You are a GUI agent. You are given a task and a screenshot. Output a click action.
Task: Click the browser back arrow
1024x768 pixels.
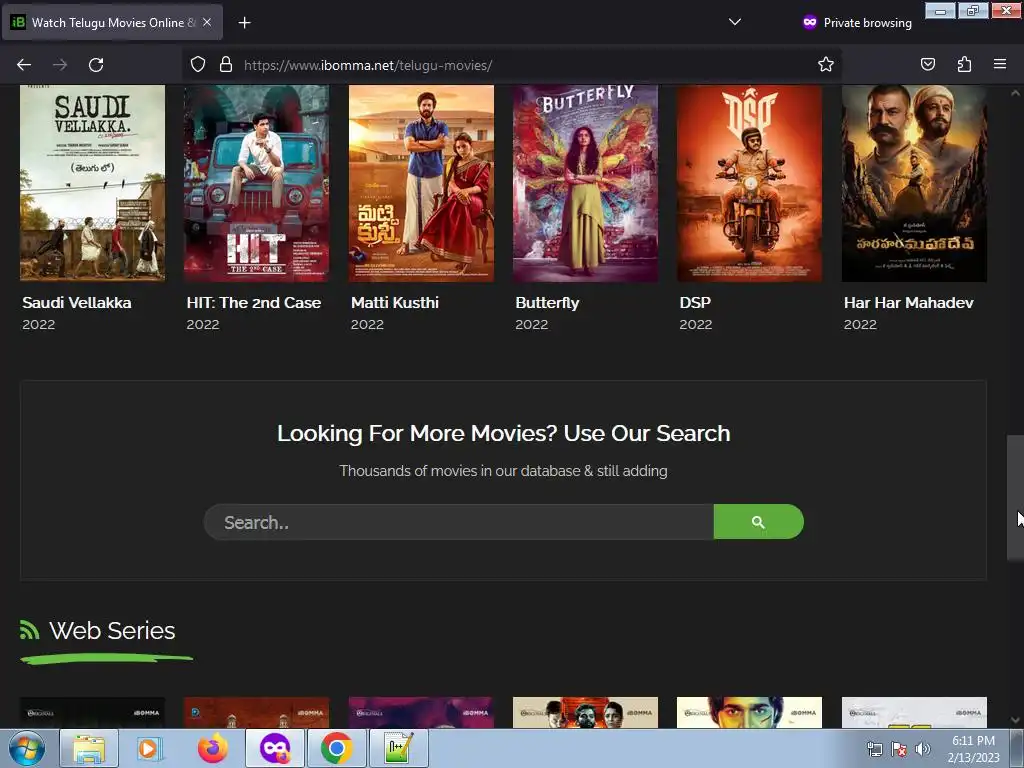[24, 65]
